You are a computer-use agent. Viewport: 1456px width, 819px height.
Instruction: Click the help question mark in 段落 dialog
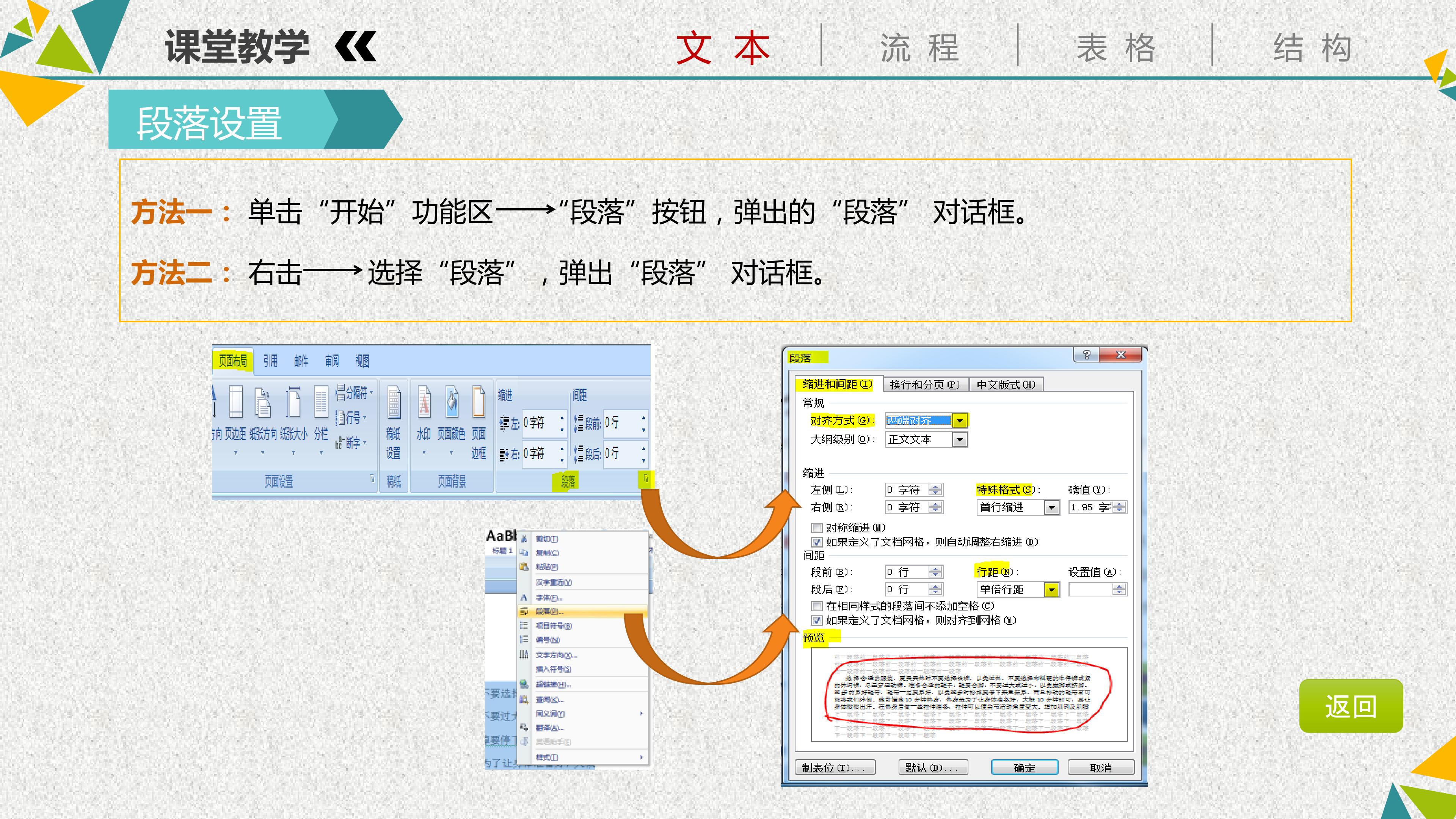[1086, 355]
